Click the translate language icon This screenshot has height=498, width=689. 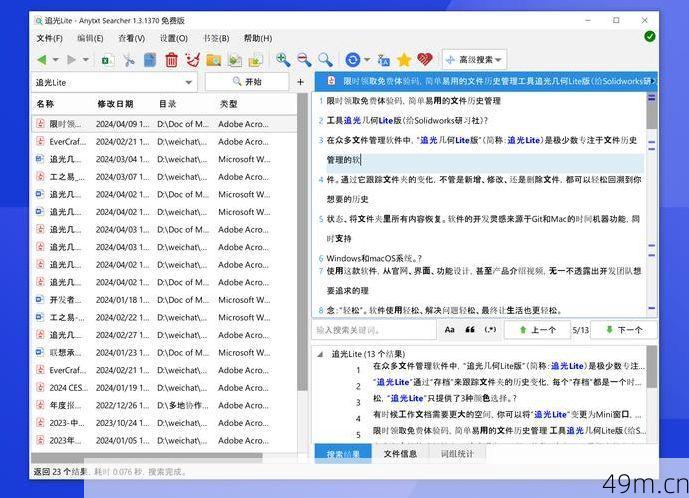pos(384,60)
